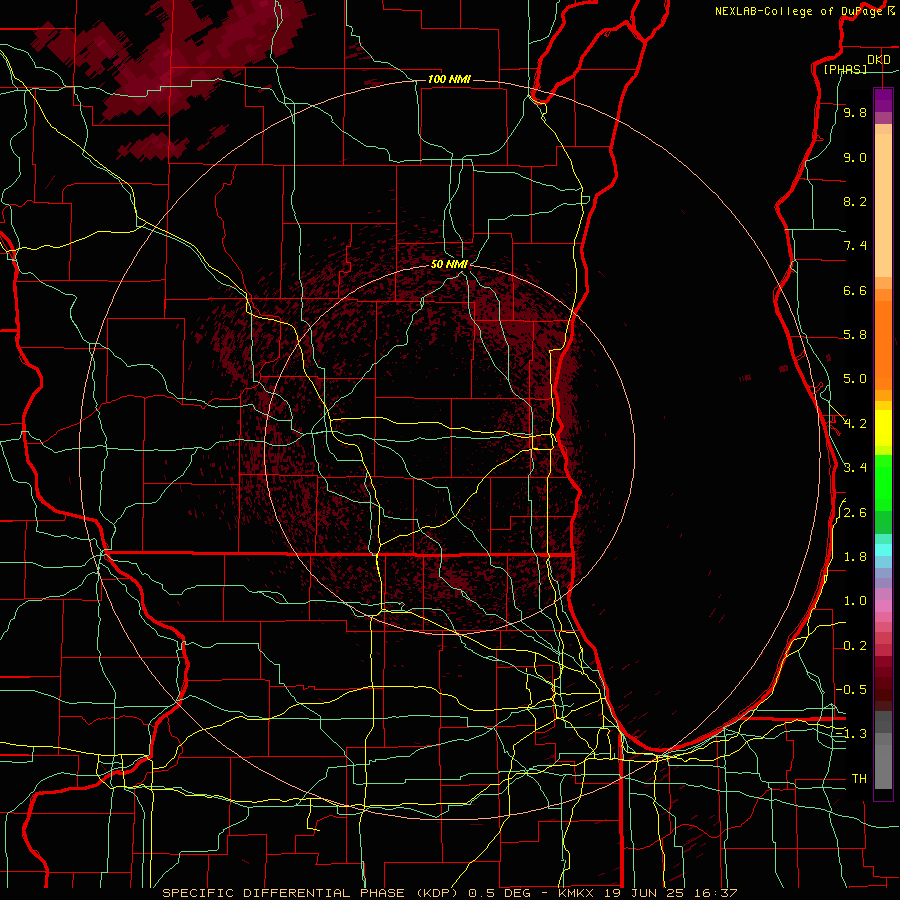The width and height of the screenshot is (900, 900).
Task: Click the KMKX 19 JUN 25 16:37 timestamp
Action: 647,893
